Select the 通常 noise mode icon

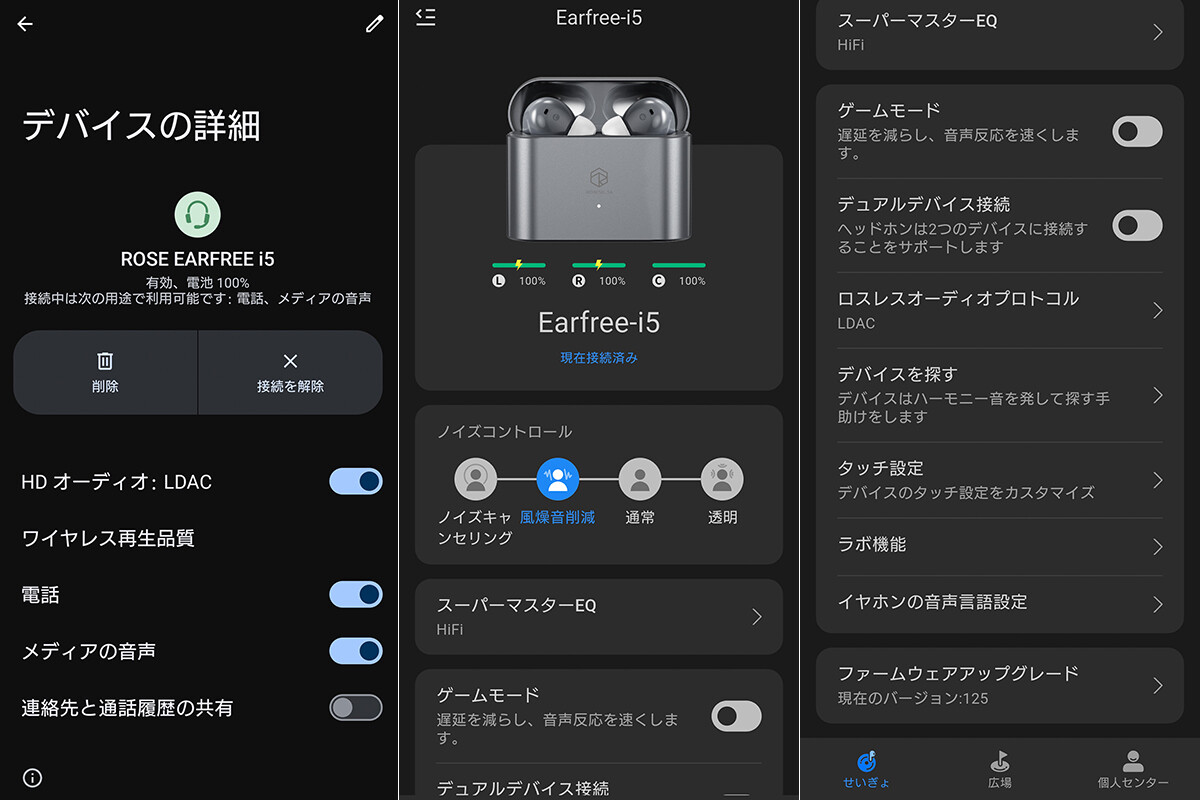click(640, 479)
